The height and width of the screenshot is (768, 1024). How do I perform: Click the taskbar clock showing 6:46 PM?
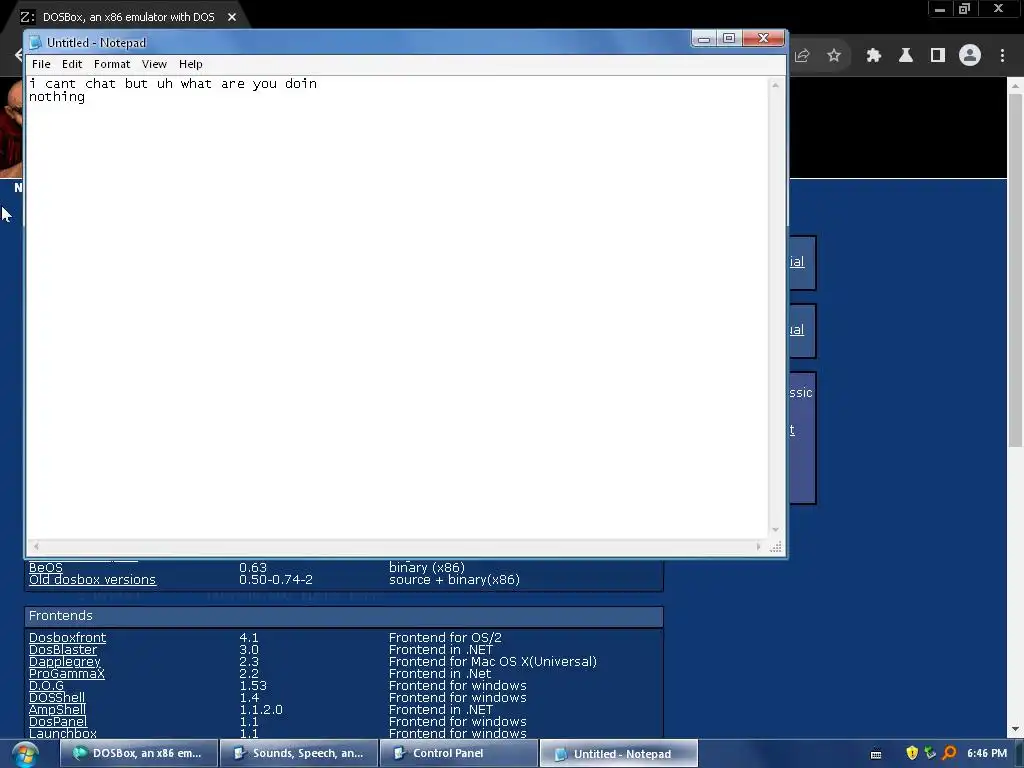click(987, 754)
